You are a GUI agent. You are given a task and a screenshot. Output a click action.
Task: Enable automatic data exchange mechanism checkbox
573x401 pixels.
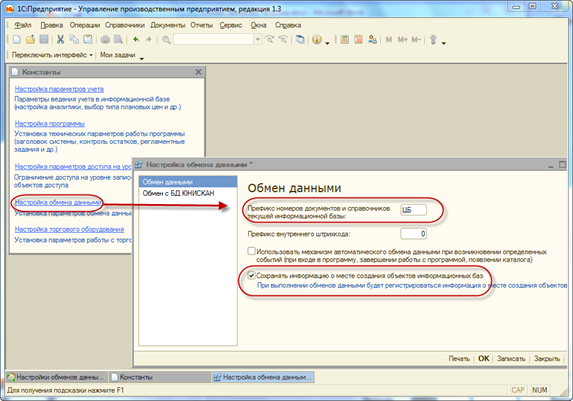[x=251, y=251]
